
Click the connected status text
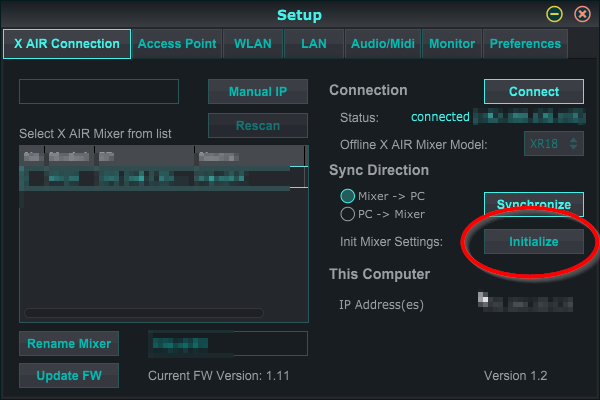coord(440,117)
